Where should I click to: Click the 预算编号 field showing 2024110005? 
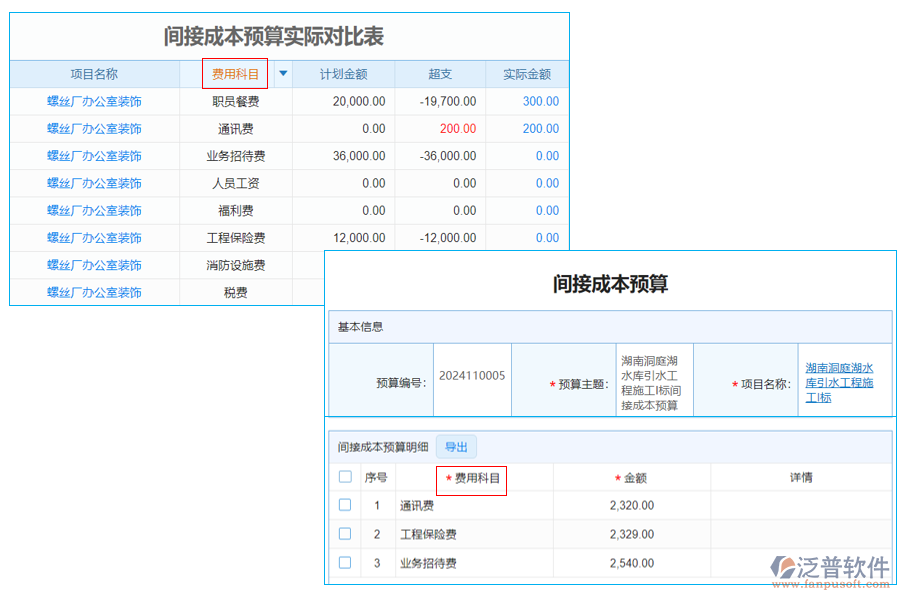tap(472, 379)
